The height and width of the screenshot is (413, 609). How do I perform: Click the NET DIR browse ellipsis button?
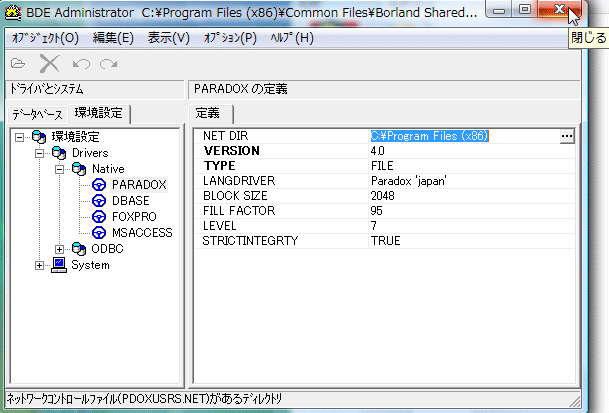567,136
